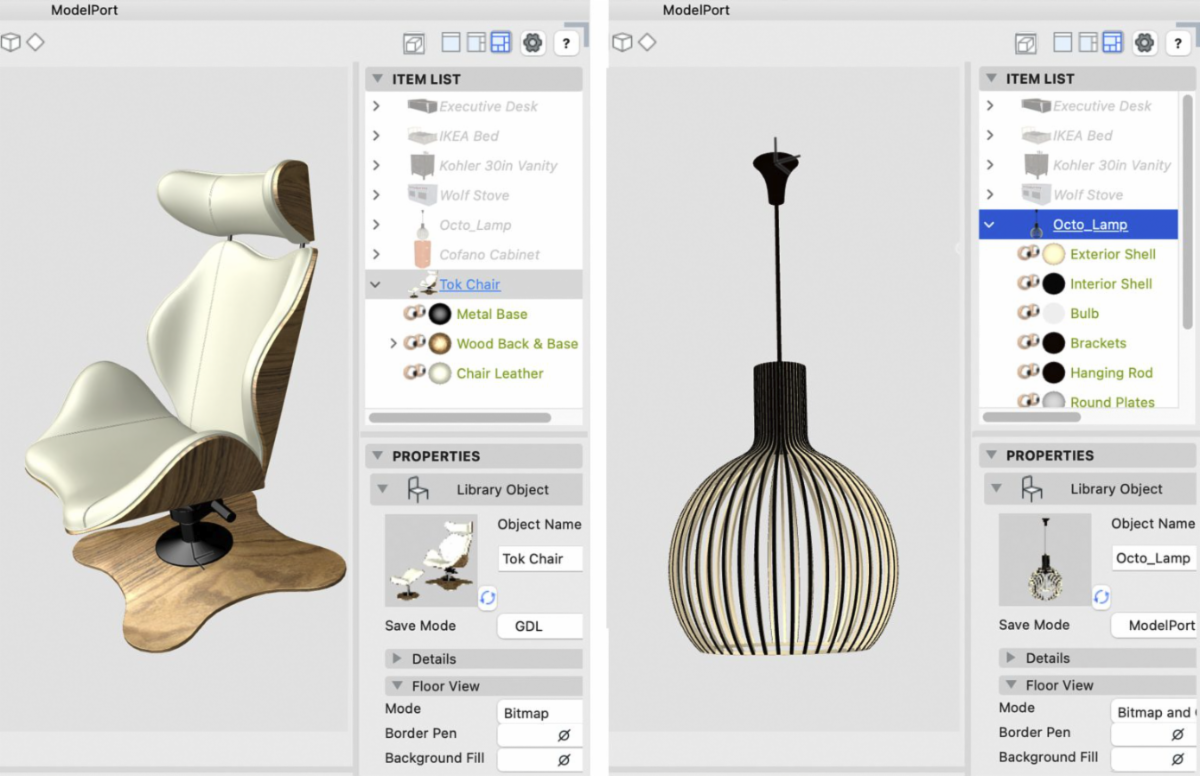Refresh the Octo_Lamp preview thumbnail
Image resolution: width=1200 pixels, height=776 pixels.
[1101, 596]
